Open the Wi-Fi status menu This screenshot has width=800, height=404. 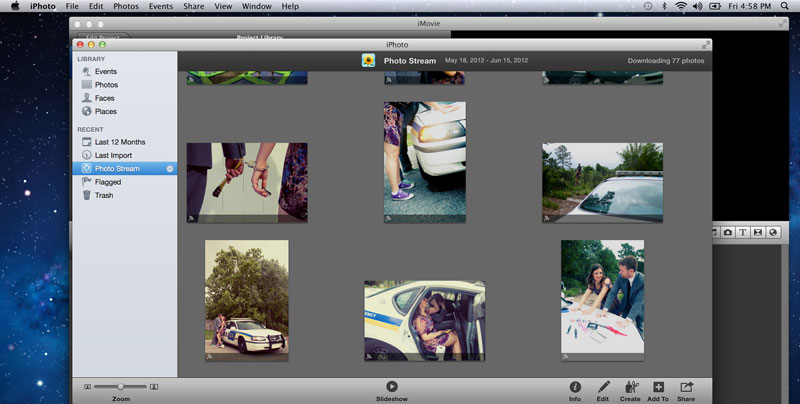[x=681, y=6]
